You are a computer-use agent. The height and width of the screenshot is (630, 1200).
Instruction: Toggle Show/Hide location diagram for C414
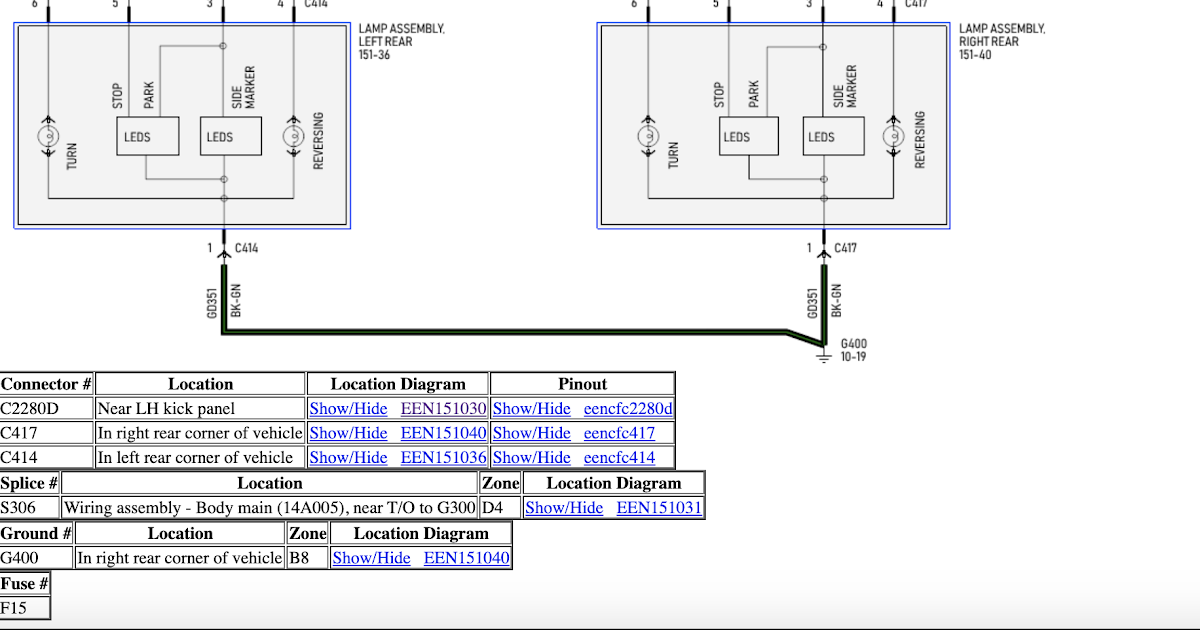click(348, 457)
